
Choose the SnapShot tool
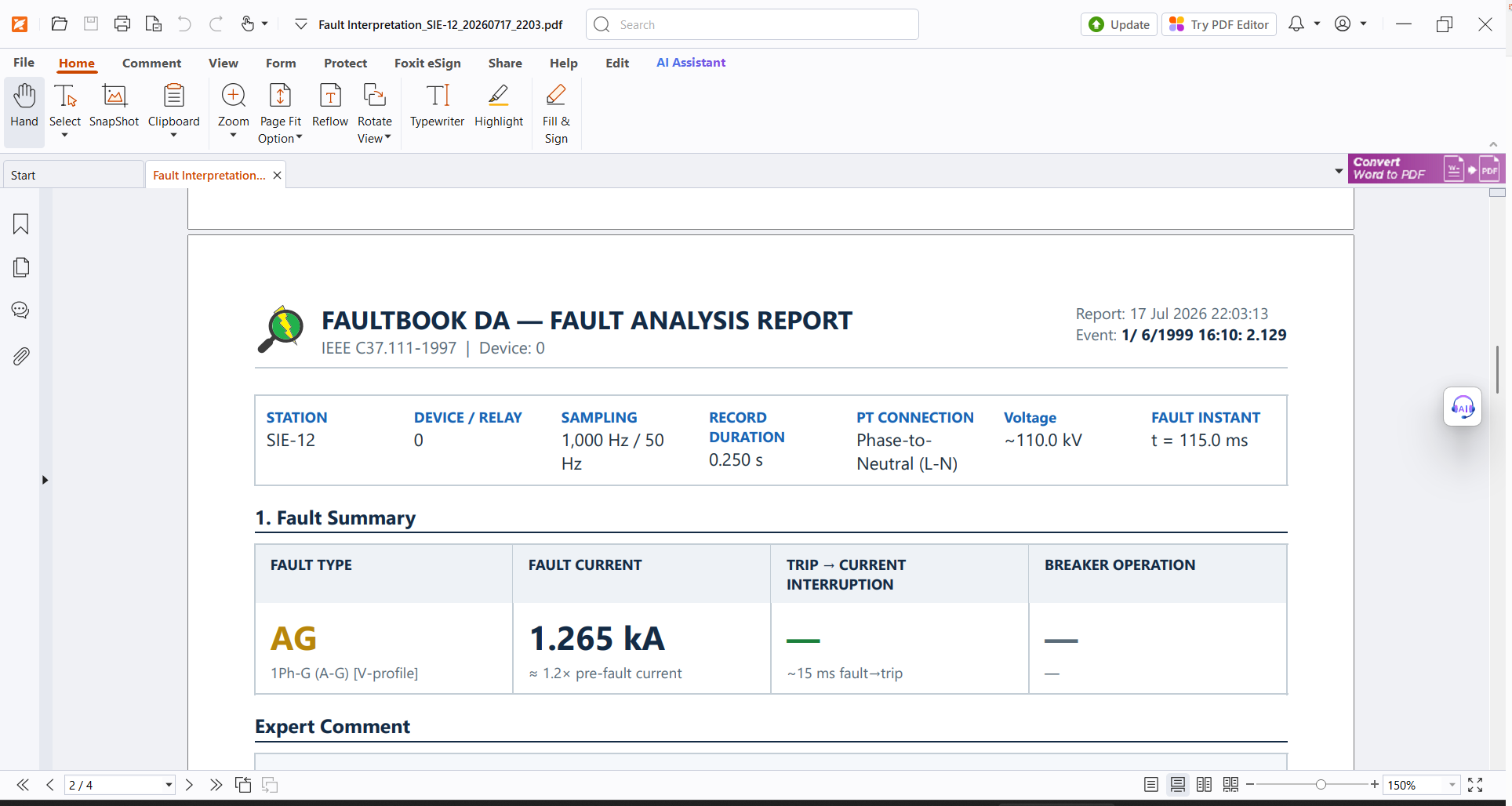click(114, 106)
